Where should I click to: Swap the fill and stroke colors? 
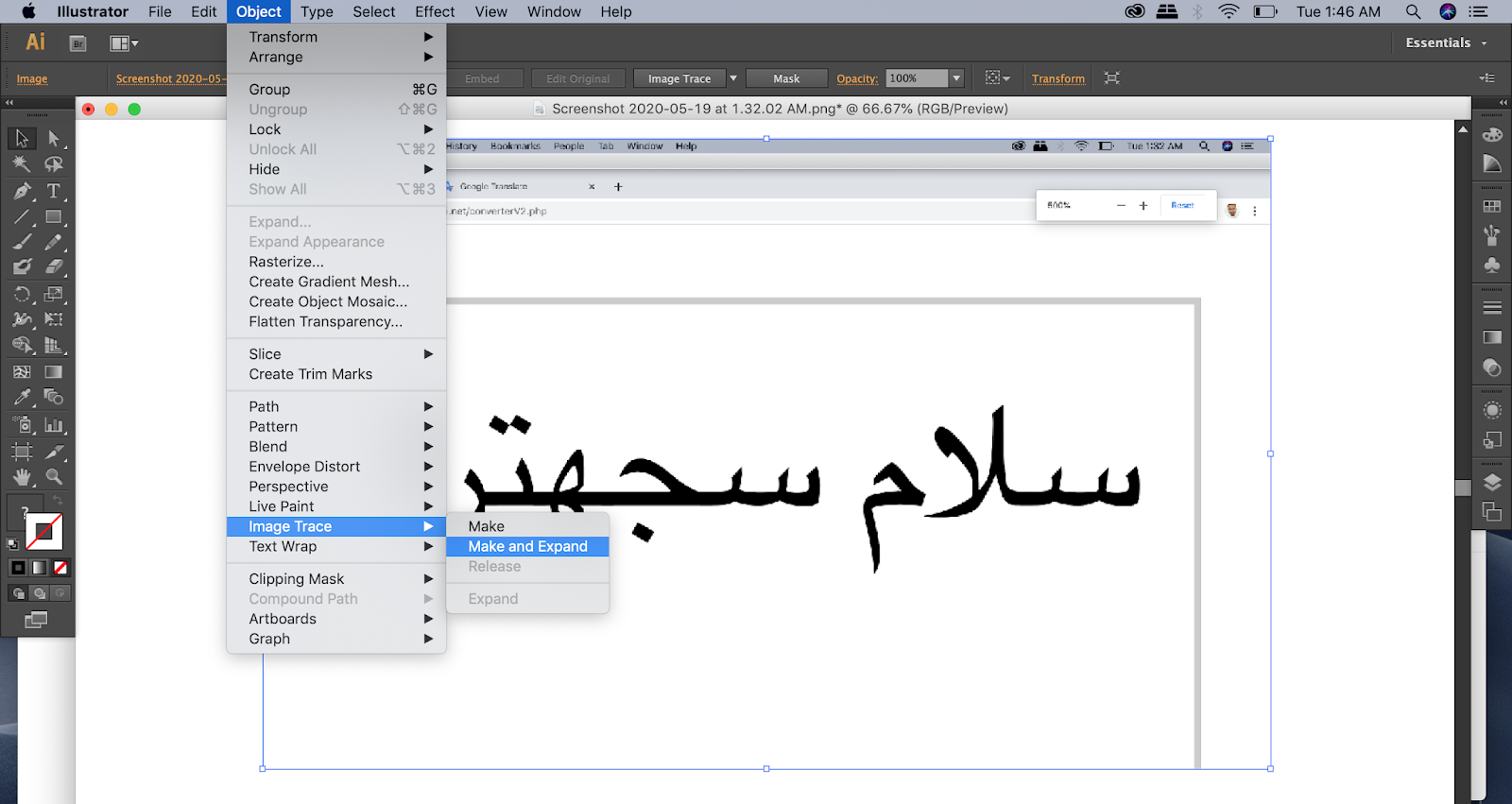(58, 500)
